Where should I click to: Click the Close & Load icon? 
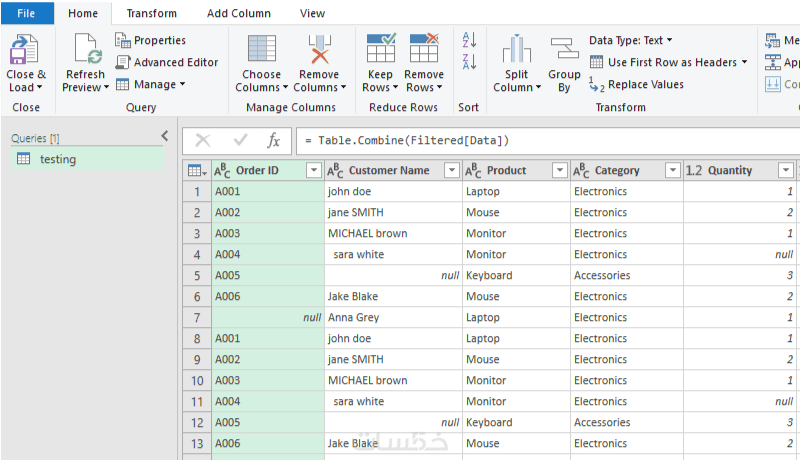tap(25, 50)
